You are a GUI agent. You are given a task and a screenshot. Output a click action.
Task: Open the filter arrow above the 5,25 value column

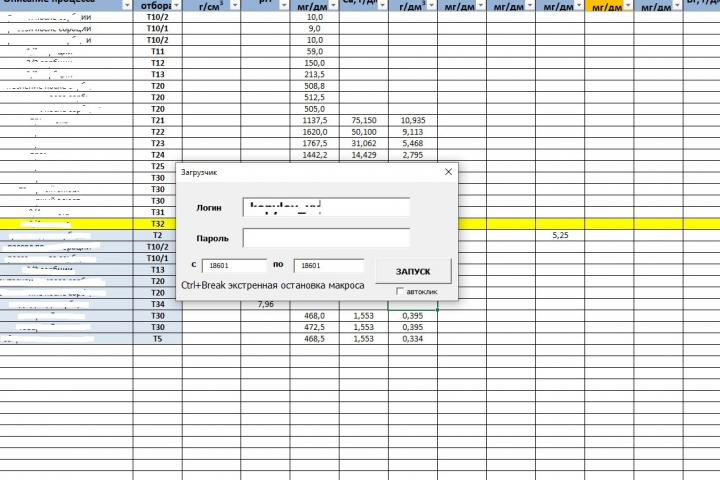pos(579,6)
